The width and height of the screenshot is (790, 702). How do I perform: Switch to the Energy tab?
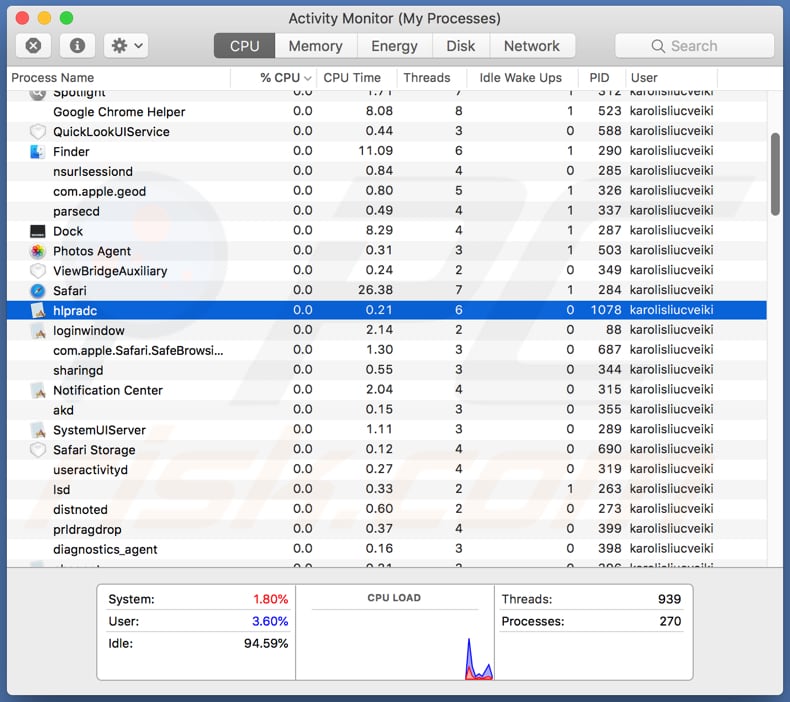click(x=394, y=46)
